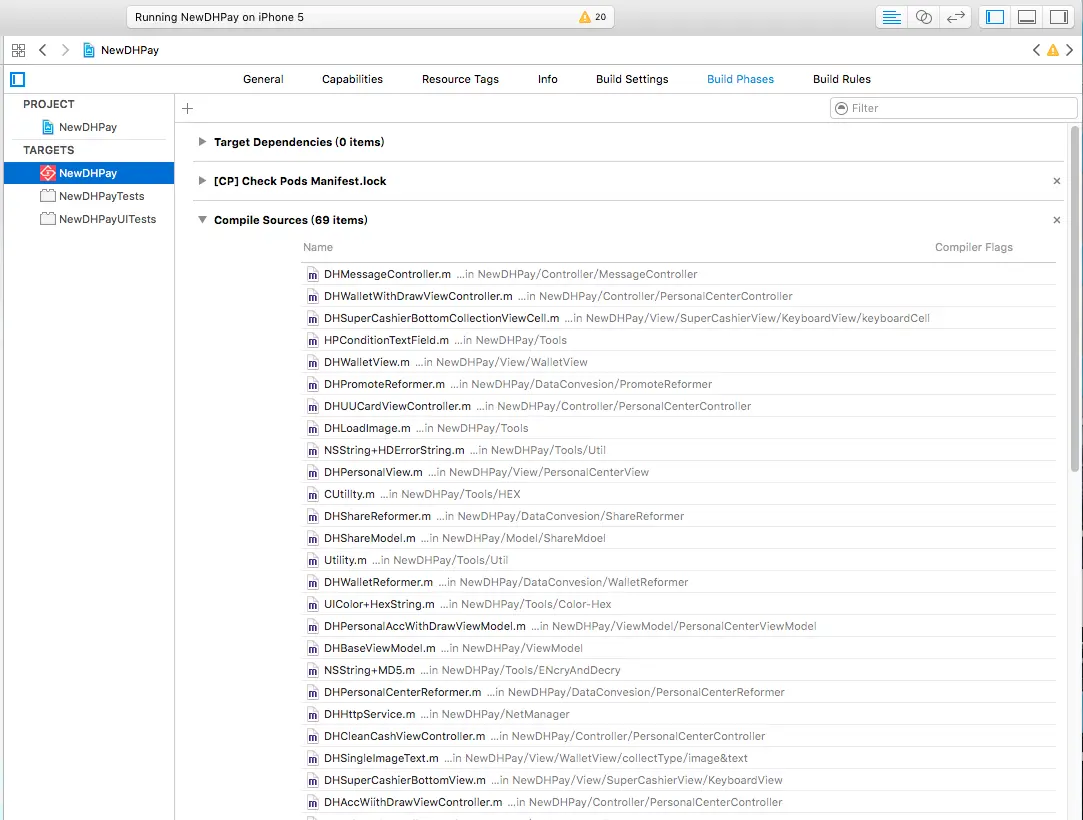Select NewDHPay project in sidebar
This screenshot has width=1083, height=820.
[88, 127]
